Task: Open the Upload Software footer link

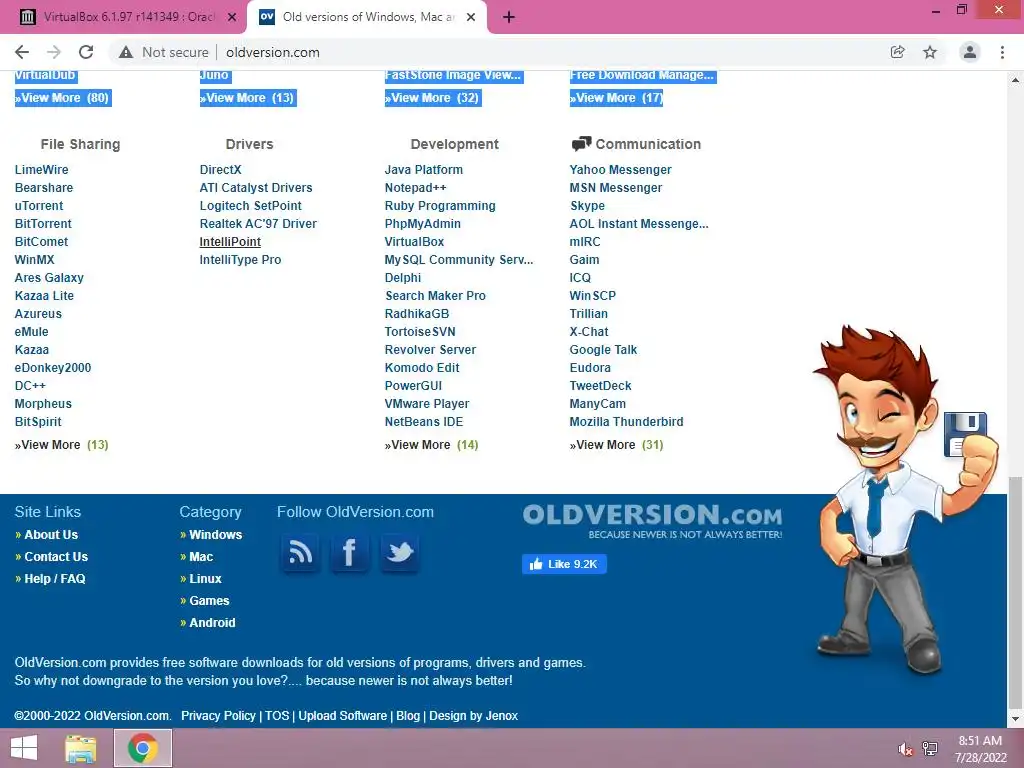Action: pyautogui.click(x=342, y=716)
